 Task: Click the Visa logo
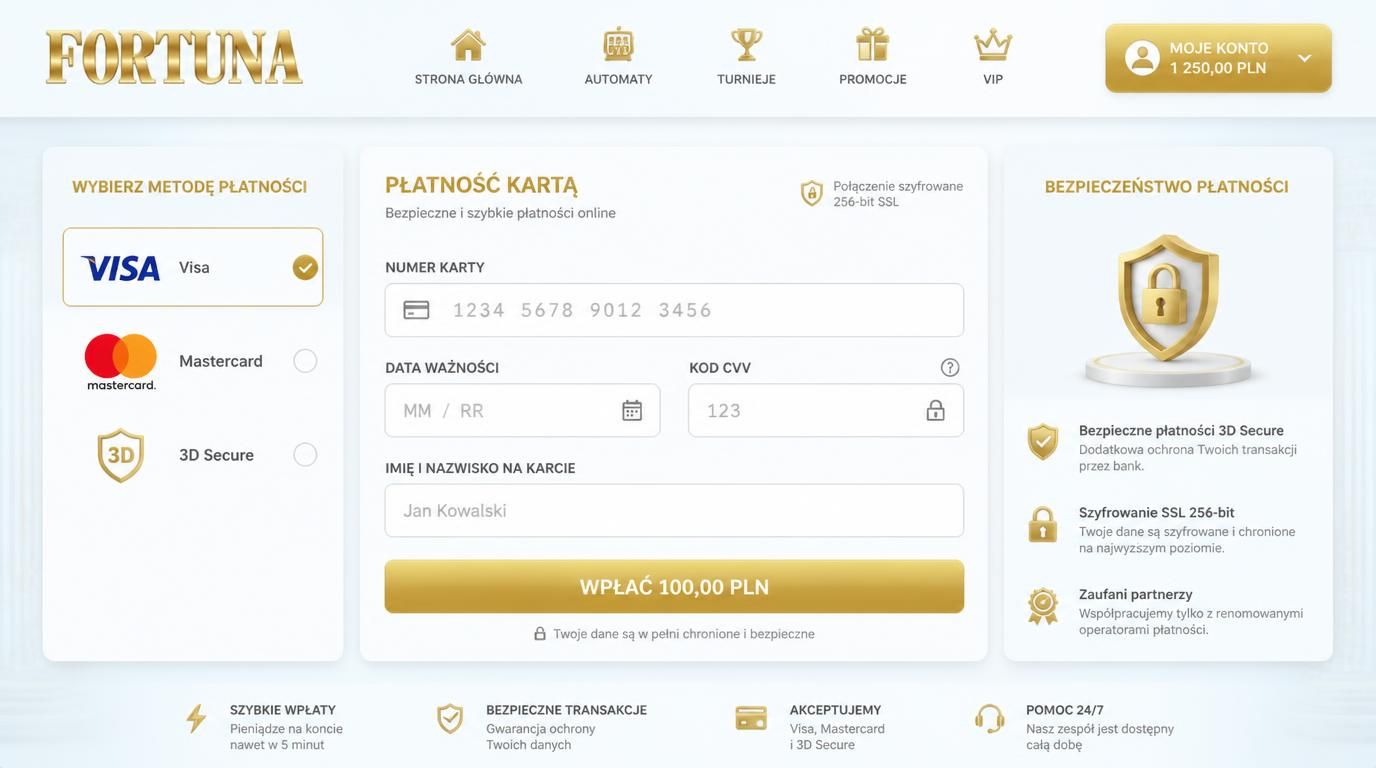[121, 268]
